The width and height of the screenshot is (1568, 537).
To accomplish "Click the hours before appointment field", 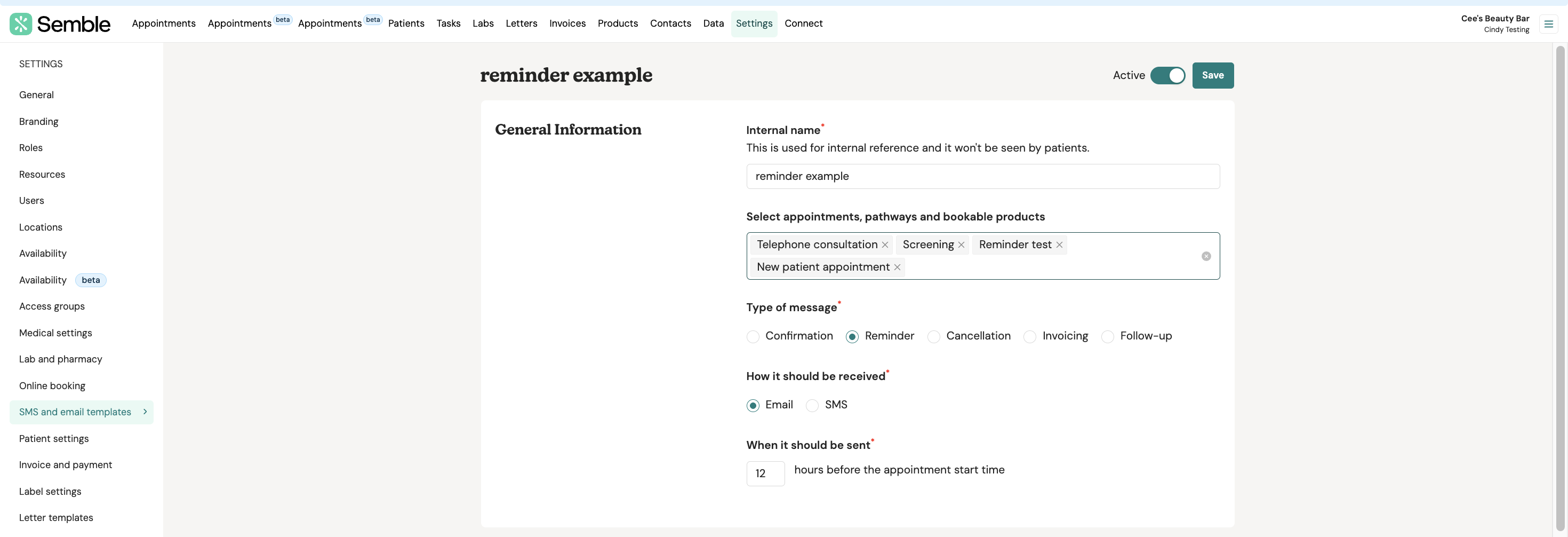I will tap(765, 473).
